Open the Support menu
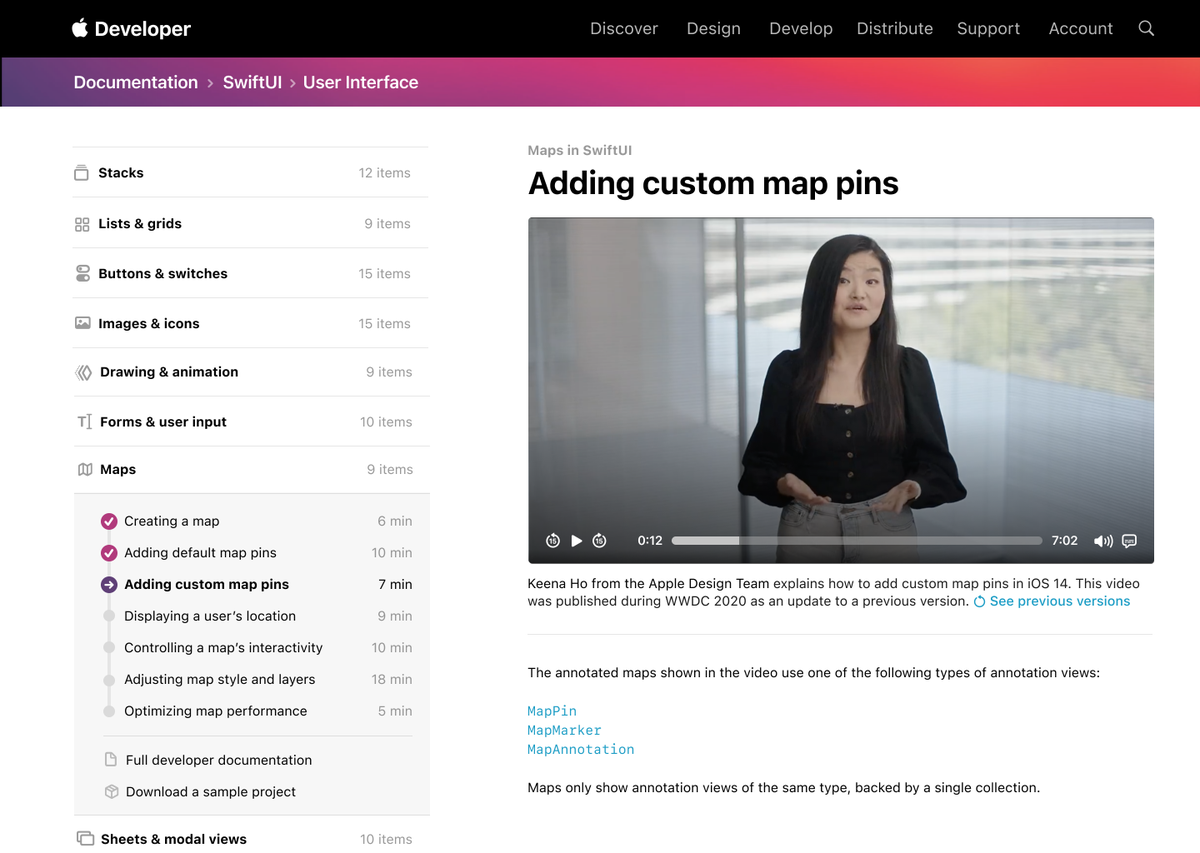 [x=988, y=28]
